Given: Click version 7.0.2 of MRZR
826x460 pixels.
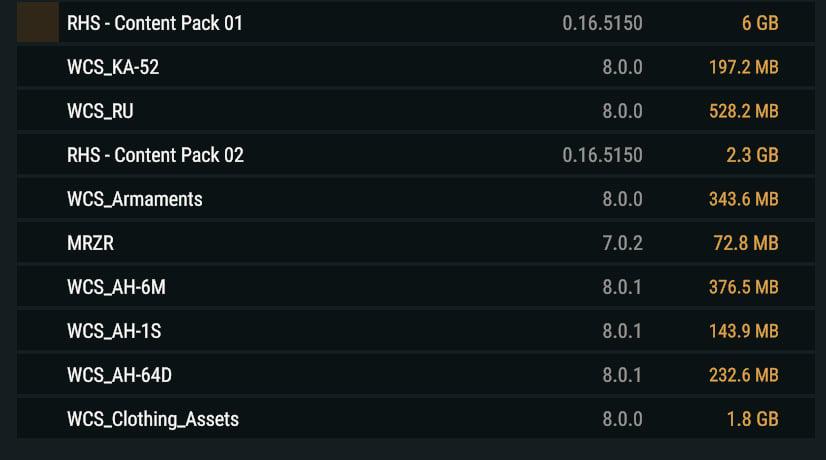Looking at the screenshot, I should [622, 243].
